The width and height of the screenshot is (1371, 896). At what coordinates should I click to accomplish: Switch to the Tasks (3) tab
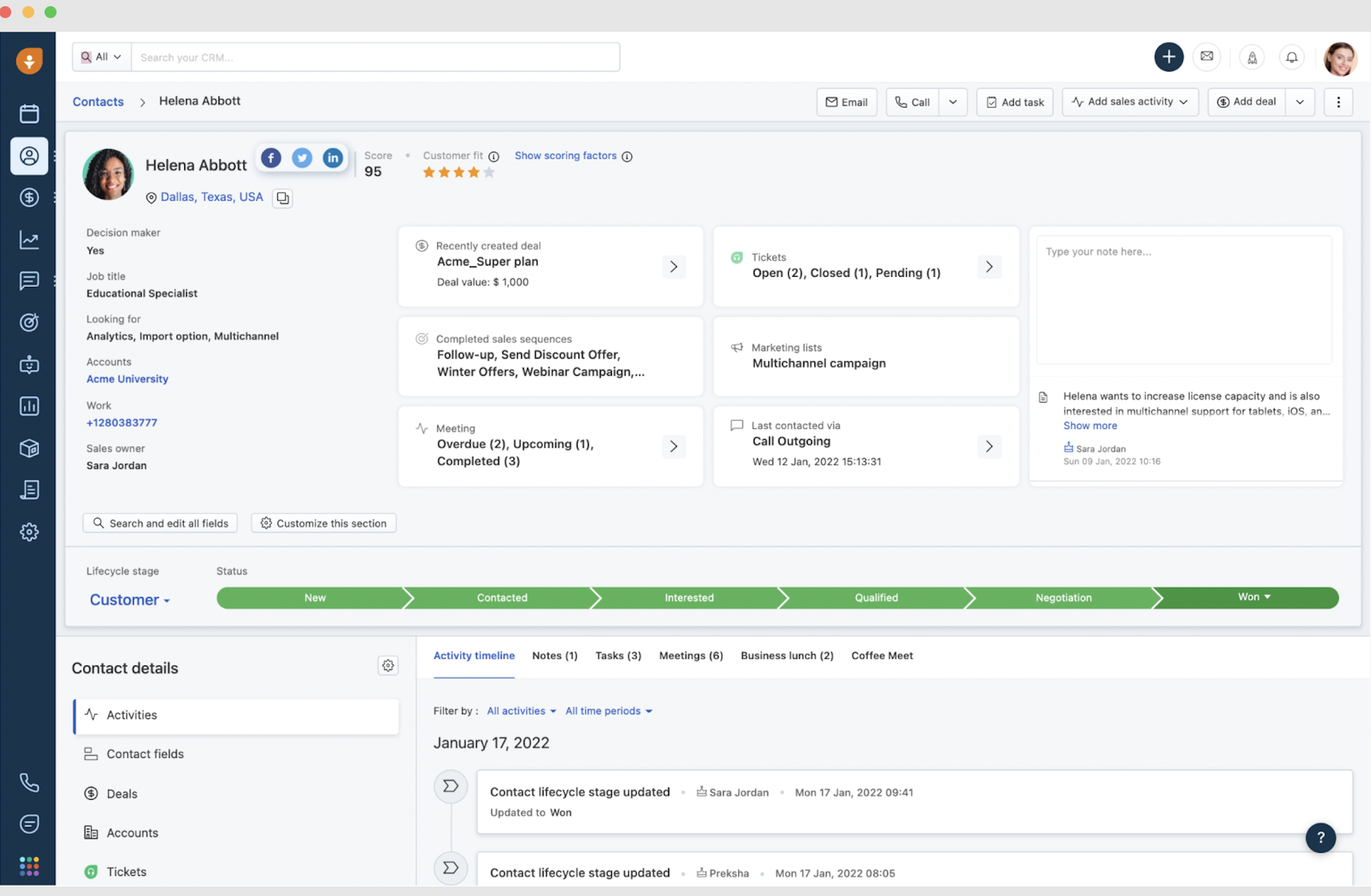point(618,656)
